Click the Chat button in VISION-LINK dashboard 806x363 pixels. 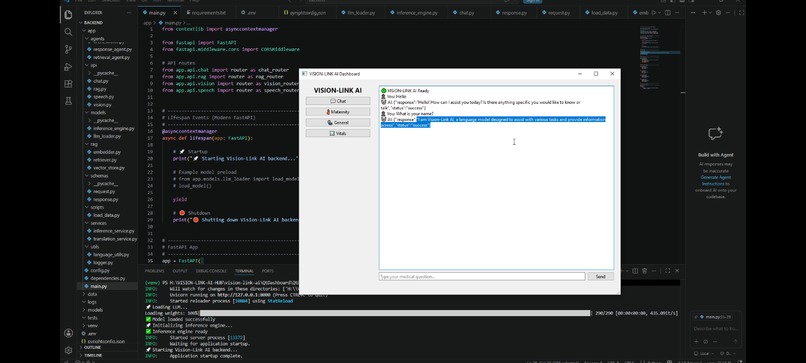click(338, 101)
